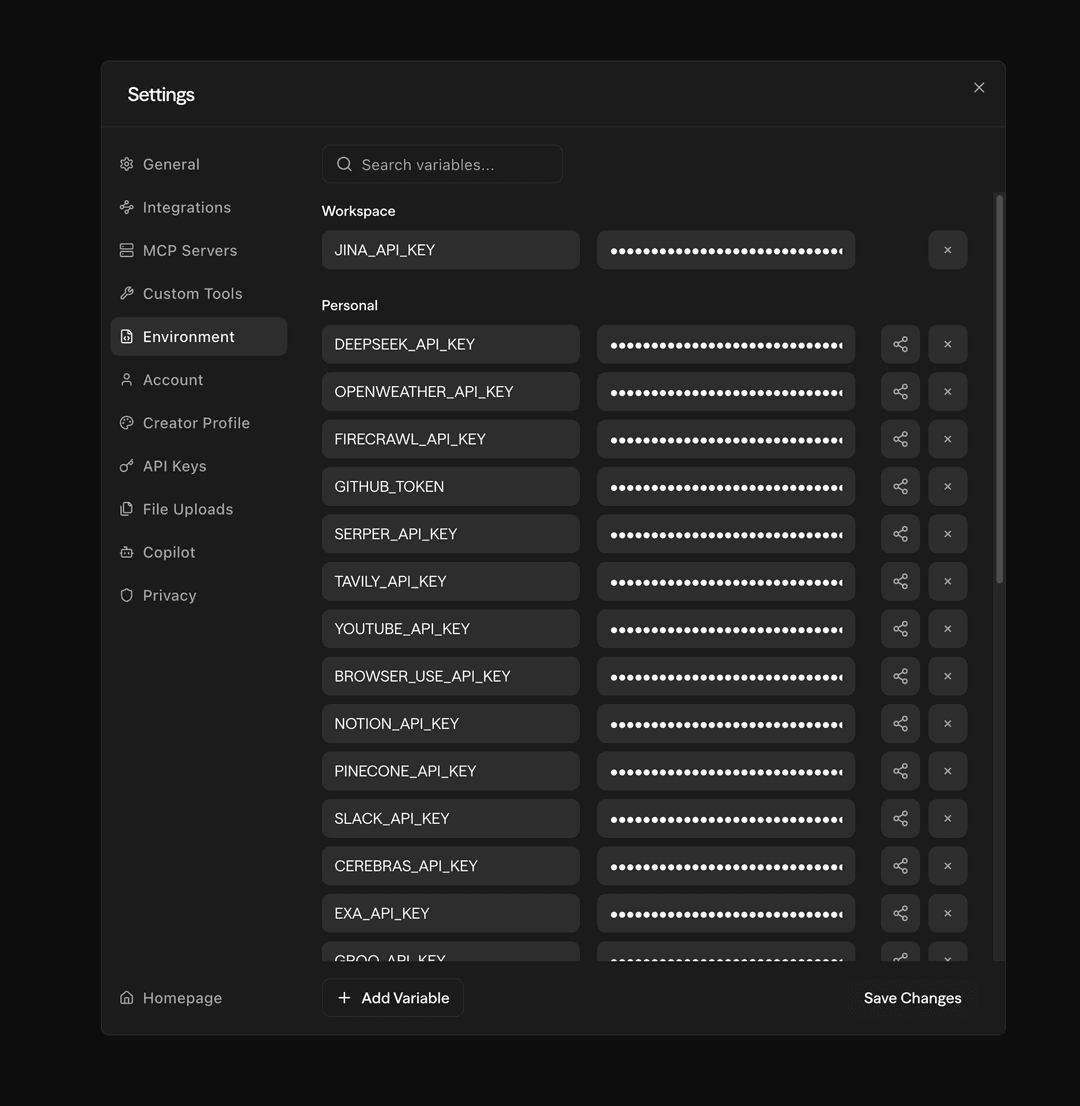Screen dimensions: 1080x1106
Task: Click the Add Variable button
Action: coord(392,997)
